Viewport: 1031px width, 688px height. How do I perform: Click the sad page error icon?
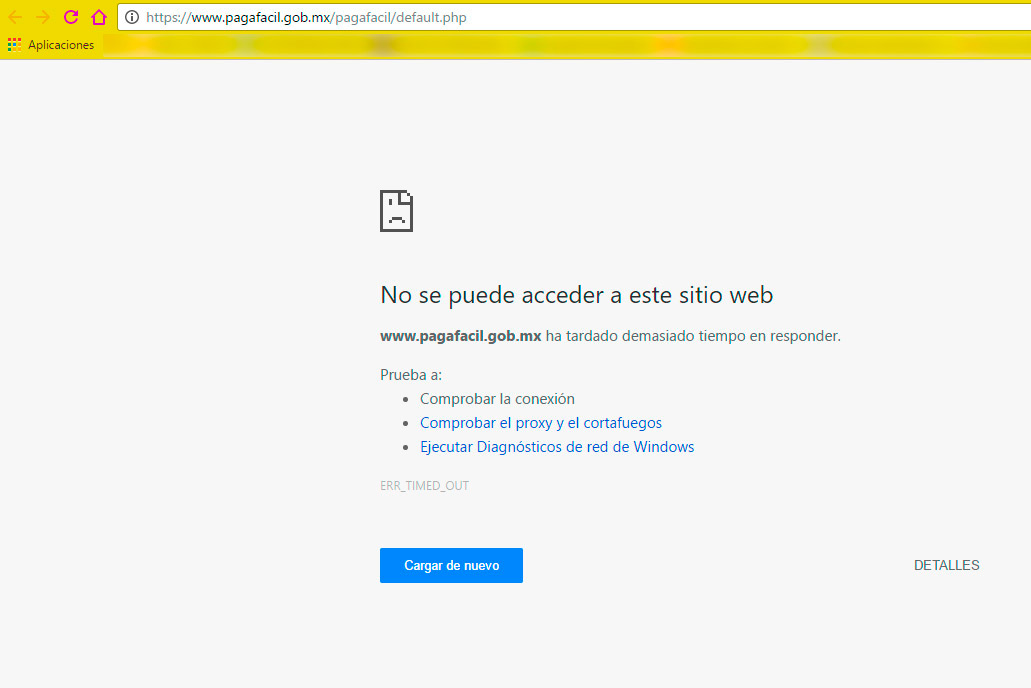396,211
